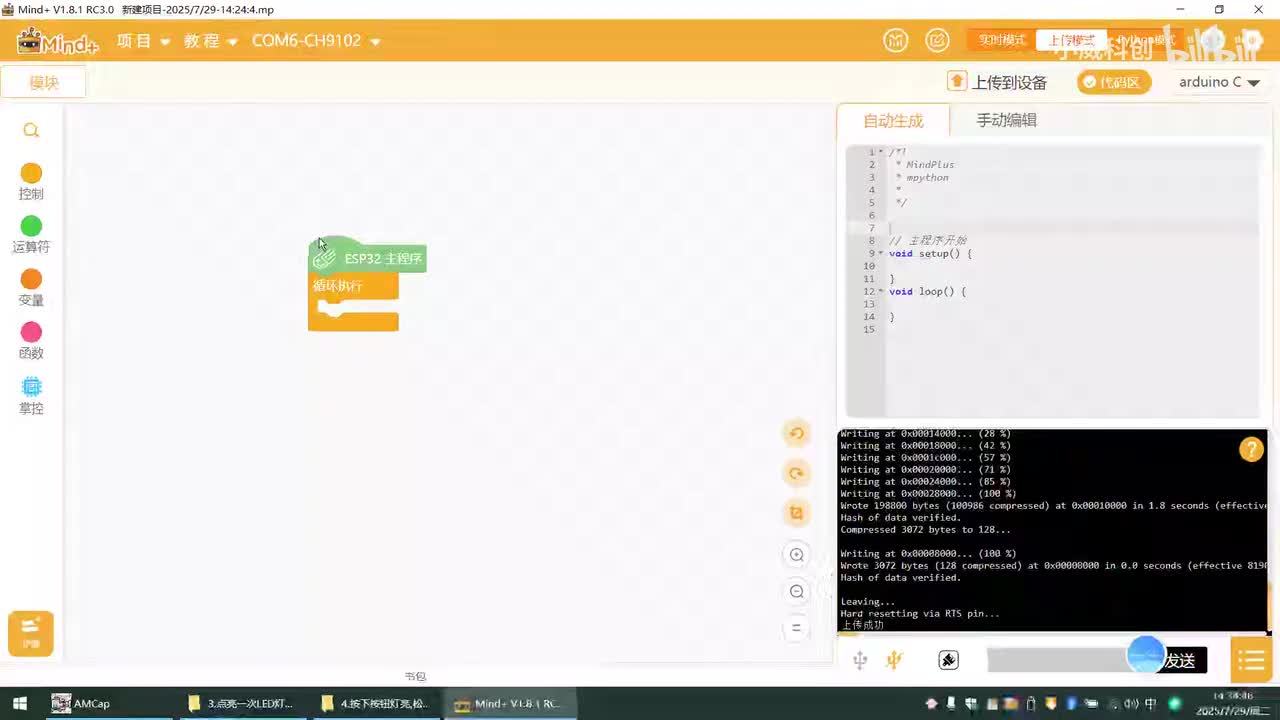Collapse the void setup() fold arrow
This screenshot has width=1280, height=720.
[x=880, y=254]
